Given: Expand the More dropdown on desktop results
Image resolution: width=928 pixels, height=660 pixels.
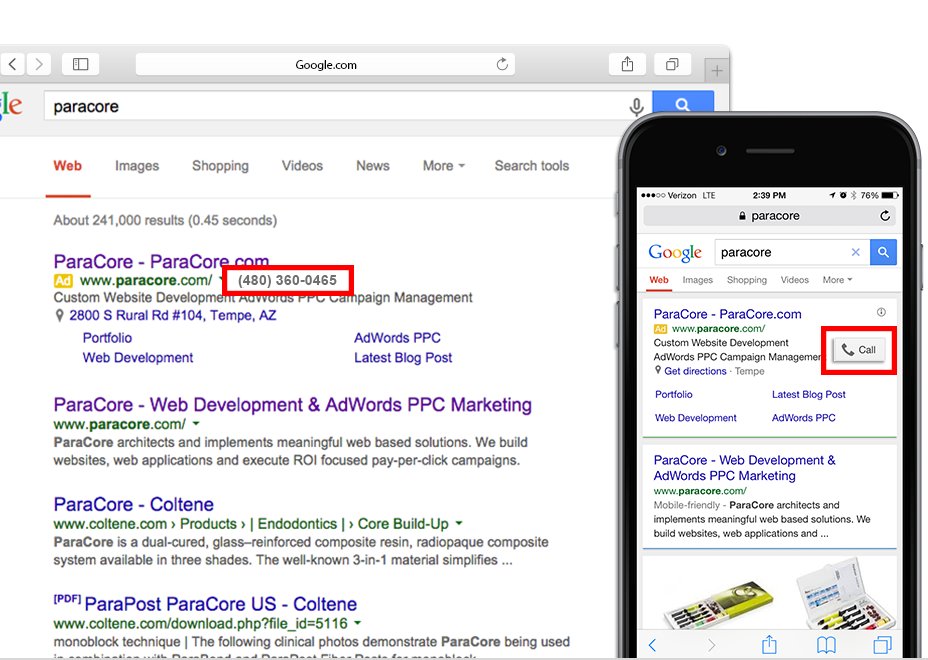Looking at the screenshot, I should pyautogui.click(x=444, y=166).
